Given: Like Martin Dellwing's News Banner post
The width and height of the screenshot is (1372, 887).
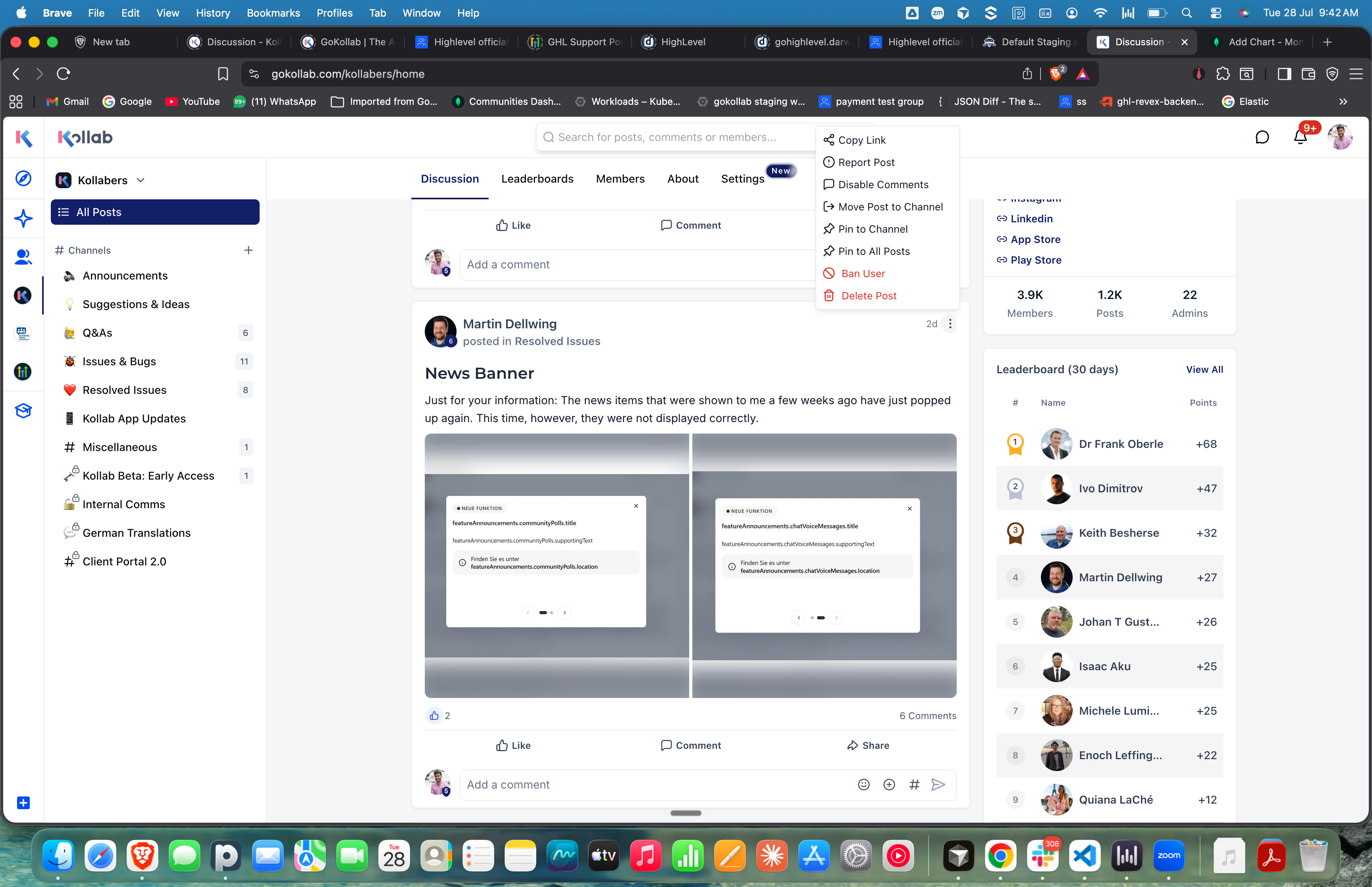Looking at the screenshot, I should pyautogui.click(x=514, y=745).
